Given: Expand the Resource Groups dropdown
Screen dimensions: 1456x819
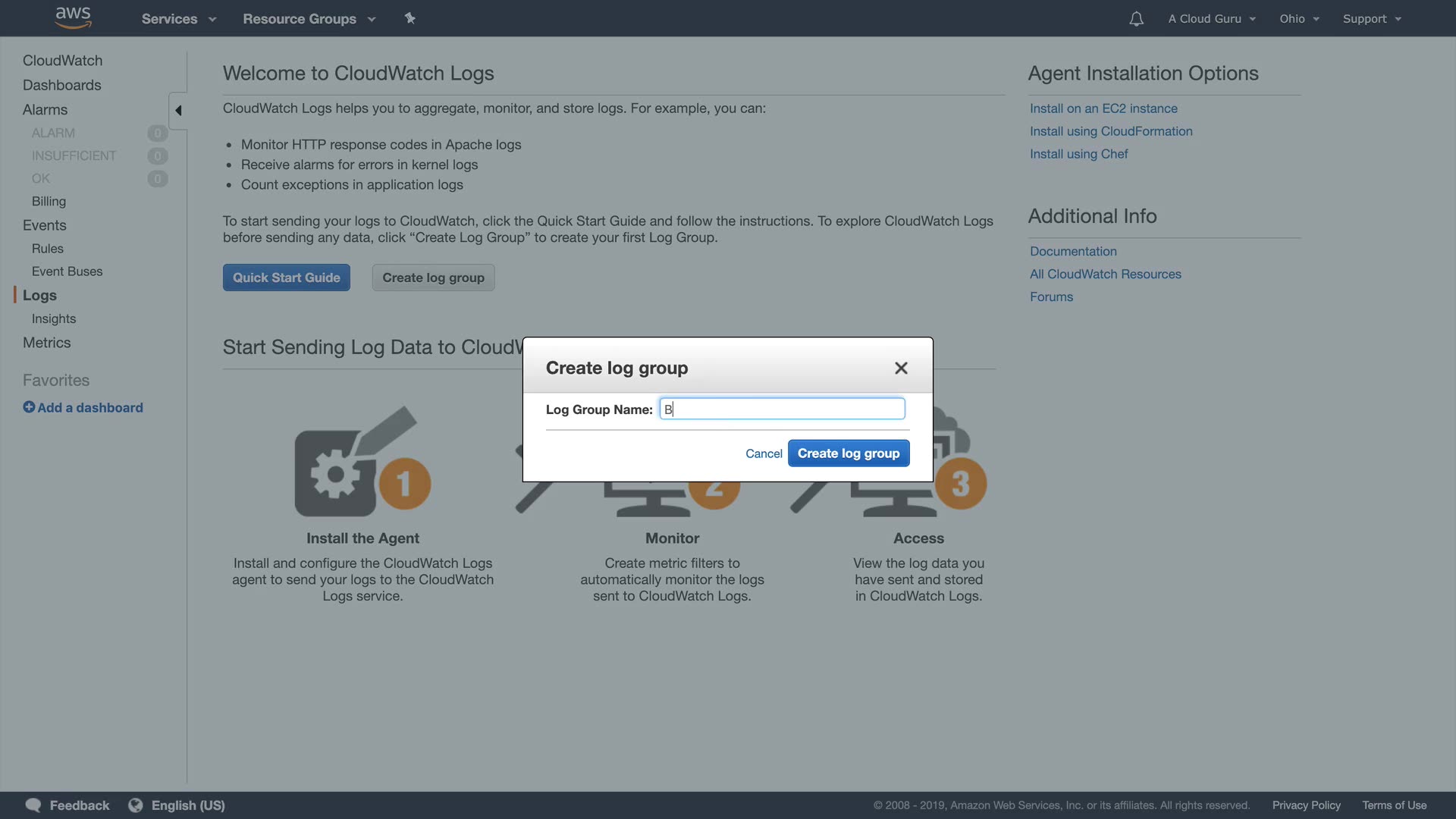Looking at the screenshot, I should pos(309,19).
